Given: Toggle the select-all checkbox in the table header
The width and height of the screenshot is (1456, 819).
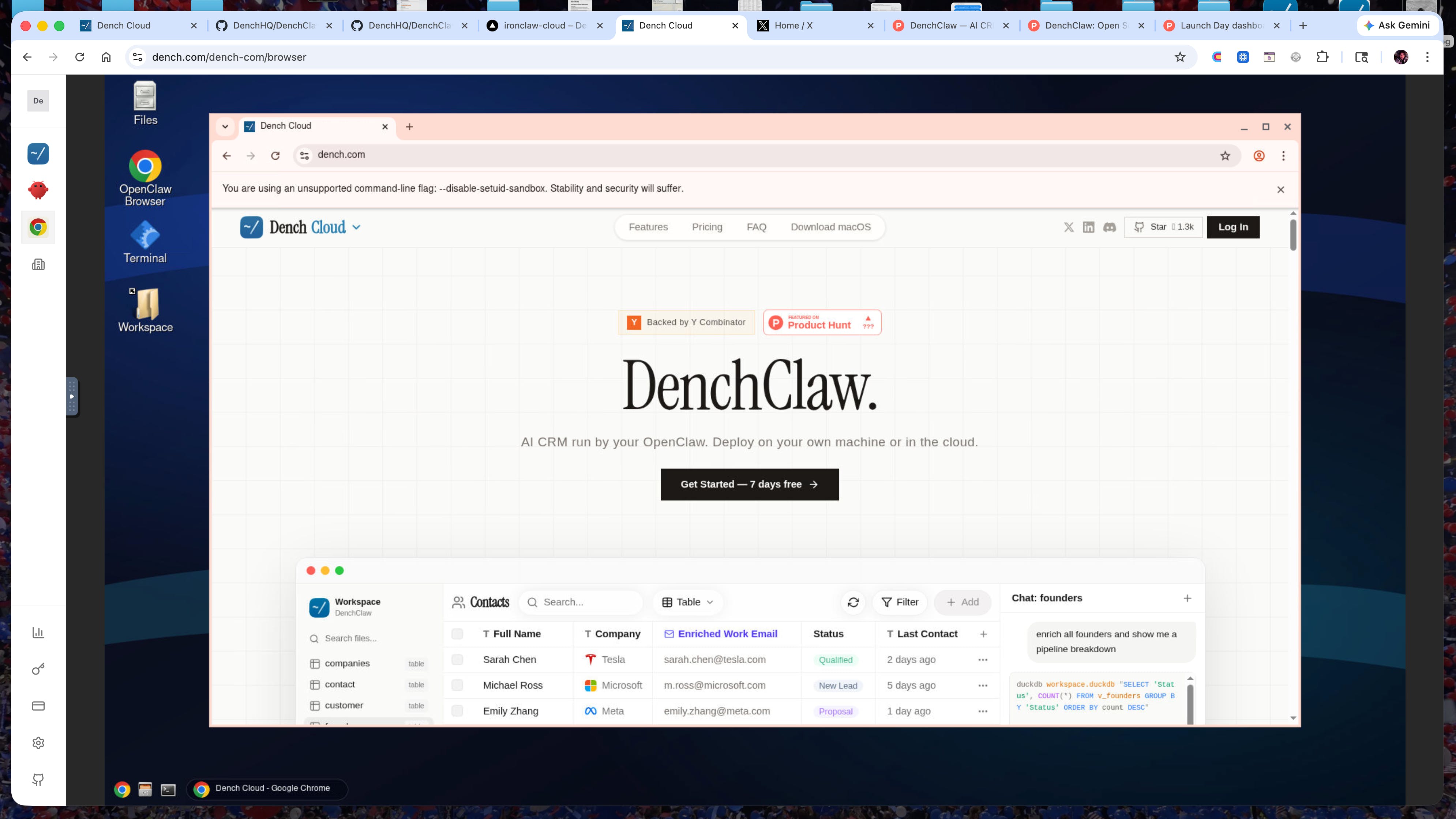Looking at the screenshot, I should coord(457,634).
